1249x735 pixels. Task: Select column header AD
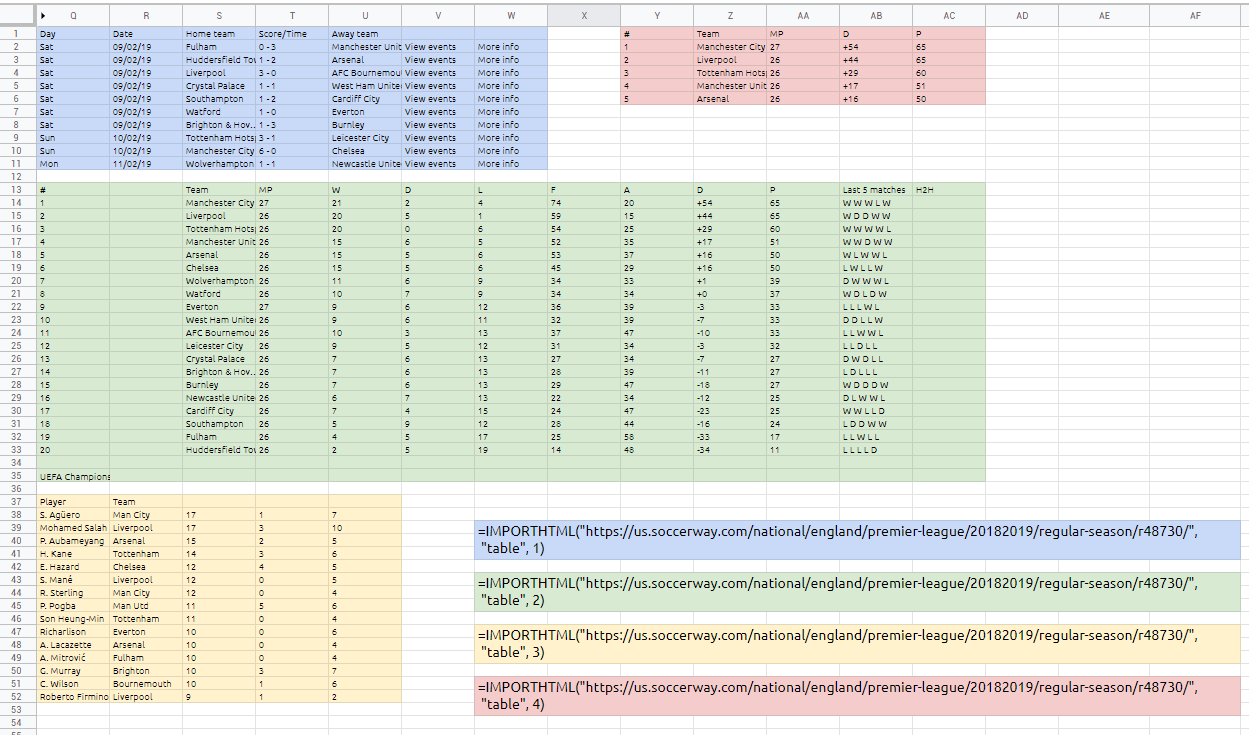point(1021,16)
